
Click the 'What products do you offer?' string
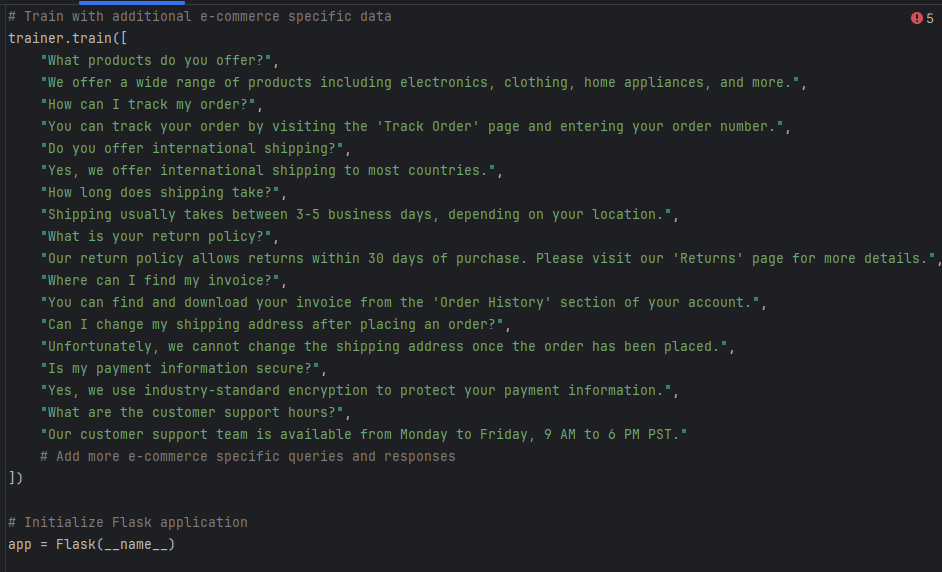pos(159,61)
